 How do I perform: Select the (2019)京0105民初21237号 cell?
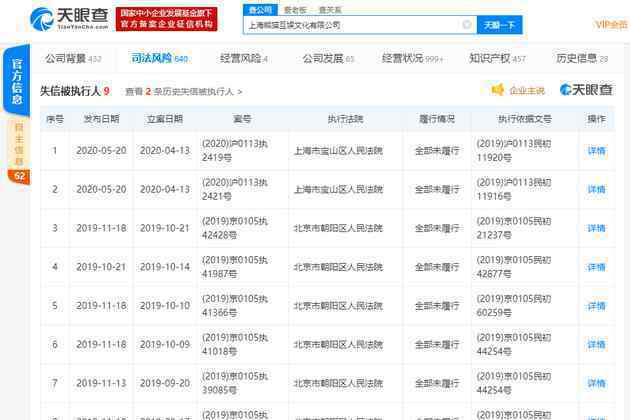pos(514,228)
